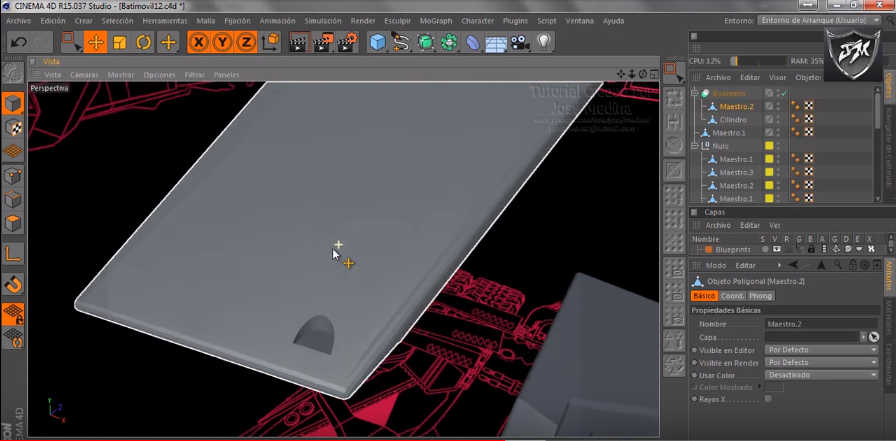Open the deformer objects icon
Screen dimensions: 896x441
click(x=473, y=42)
